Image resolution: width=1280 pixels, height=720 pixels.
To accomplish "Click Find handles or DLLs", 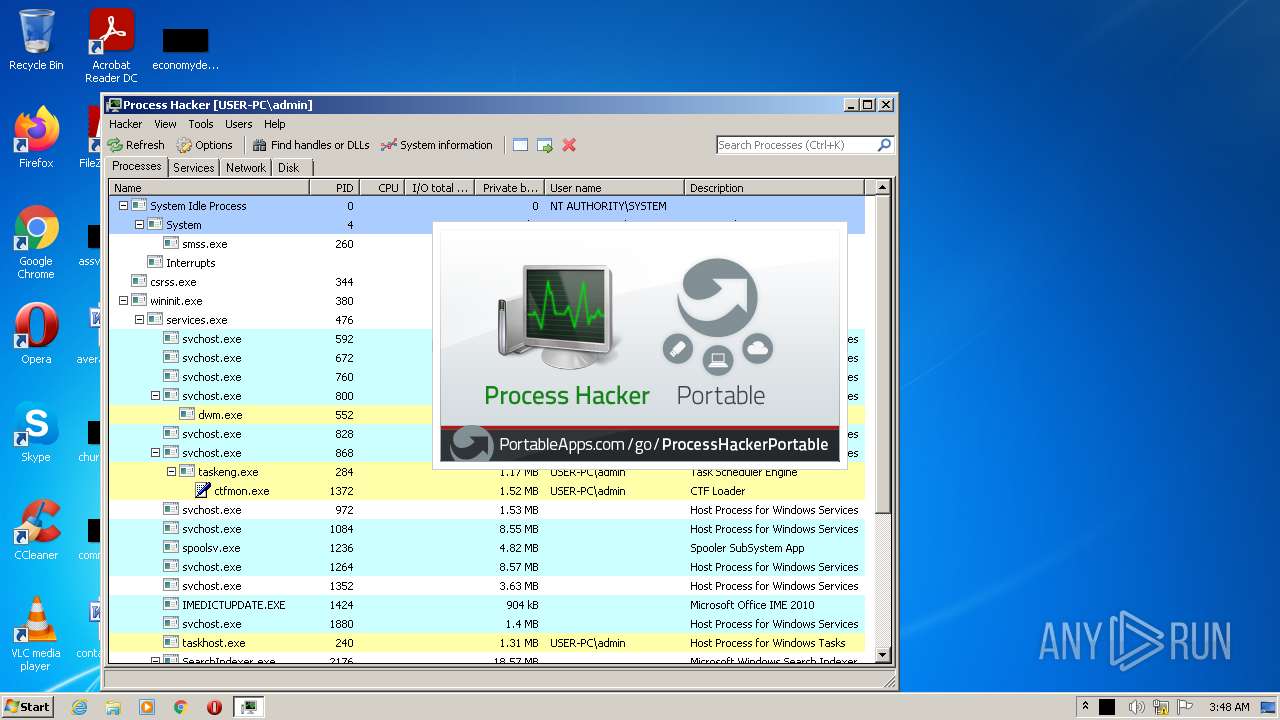I will pos(311,145).
